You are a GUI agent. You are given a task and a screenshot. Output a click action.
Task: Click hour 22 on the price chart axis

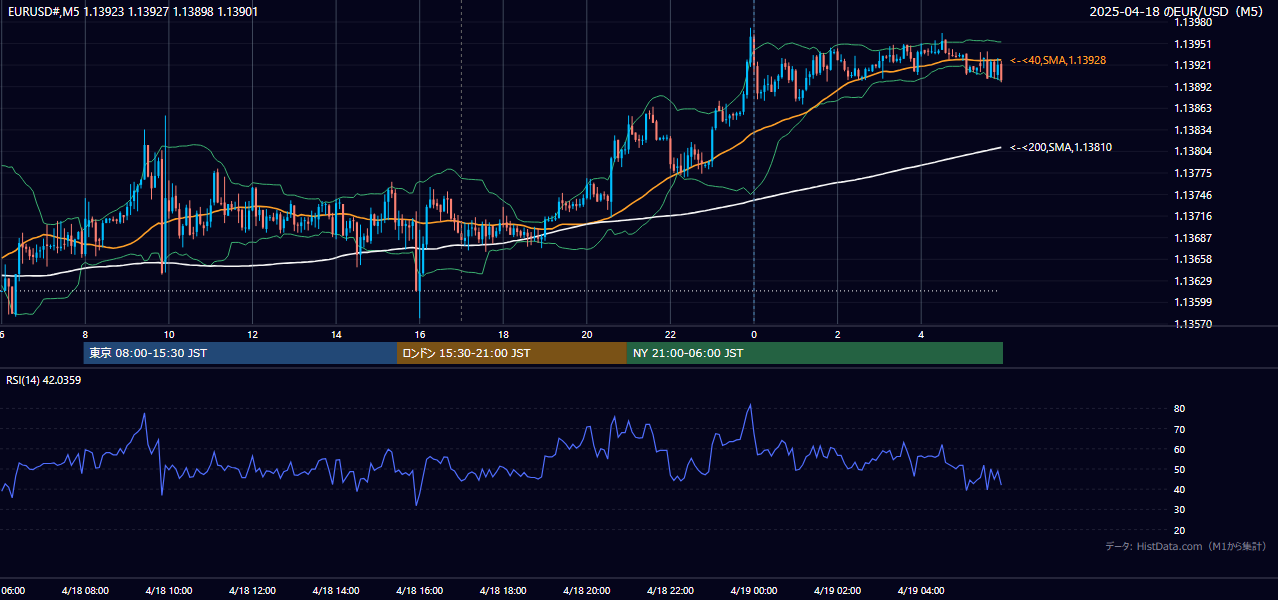pos(670,335)
